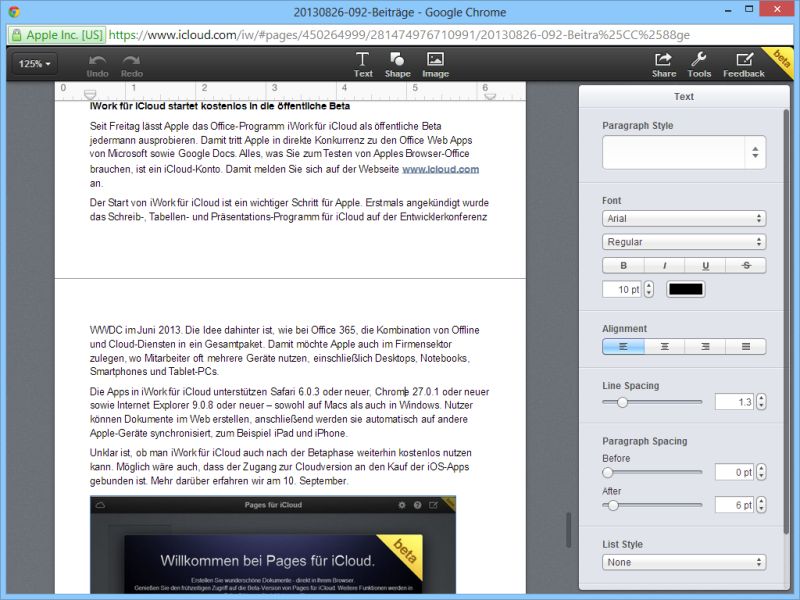Open the Tools wrench menu

(x=699, y=59)
